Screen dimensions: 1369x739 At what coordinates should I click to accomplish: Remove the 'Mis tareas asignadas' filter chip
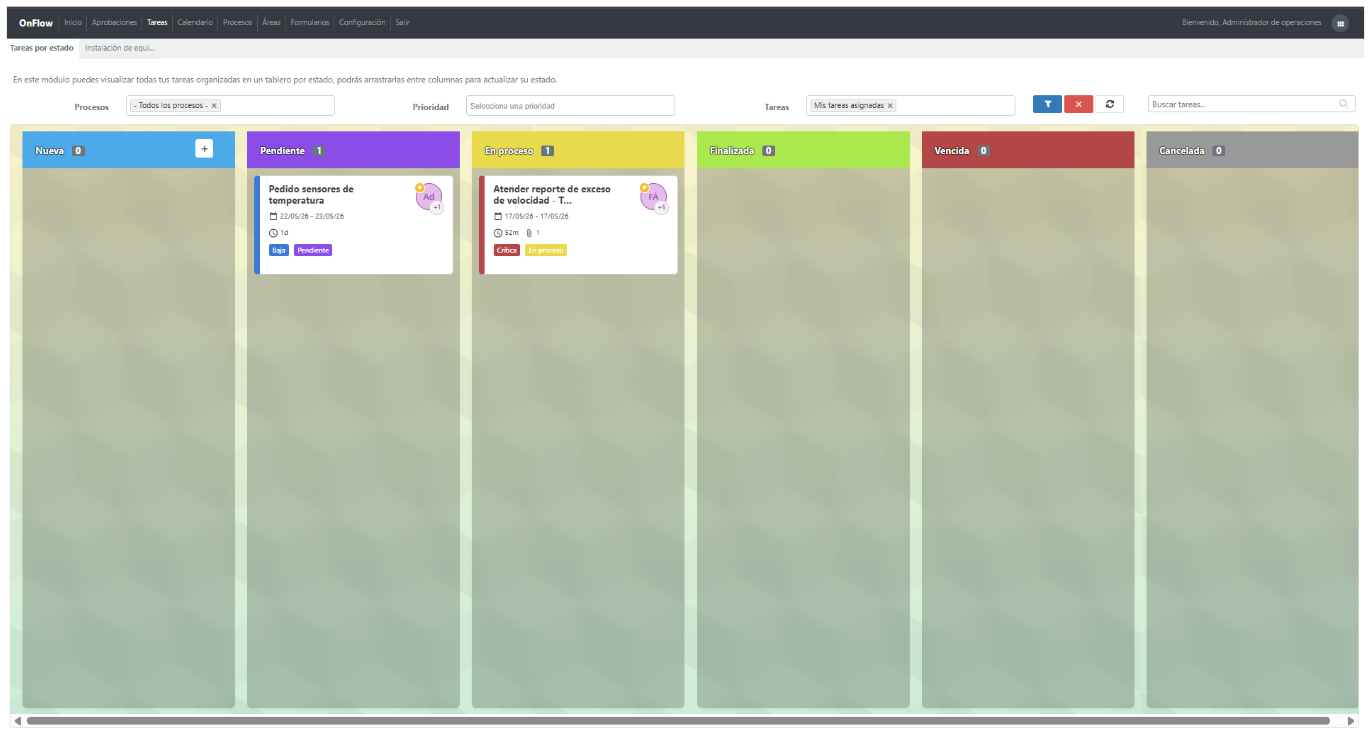pos(890,105)
